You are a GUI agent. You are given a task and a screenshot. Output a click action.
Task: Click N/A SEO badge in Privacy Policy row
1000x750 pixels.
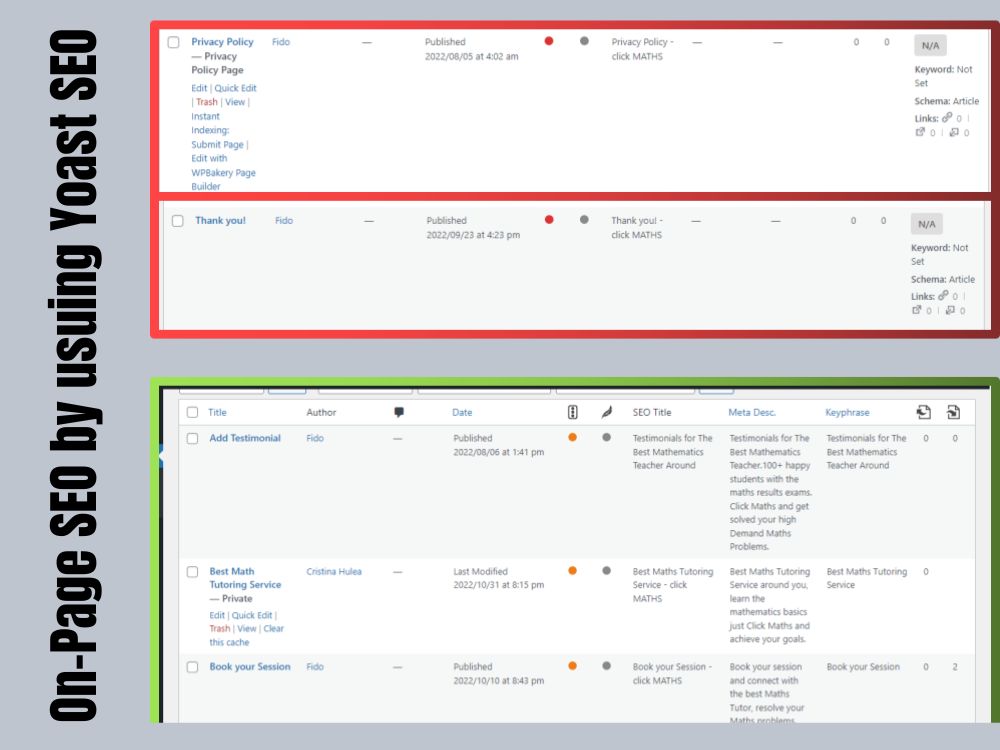(x=930, y=45)
